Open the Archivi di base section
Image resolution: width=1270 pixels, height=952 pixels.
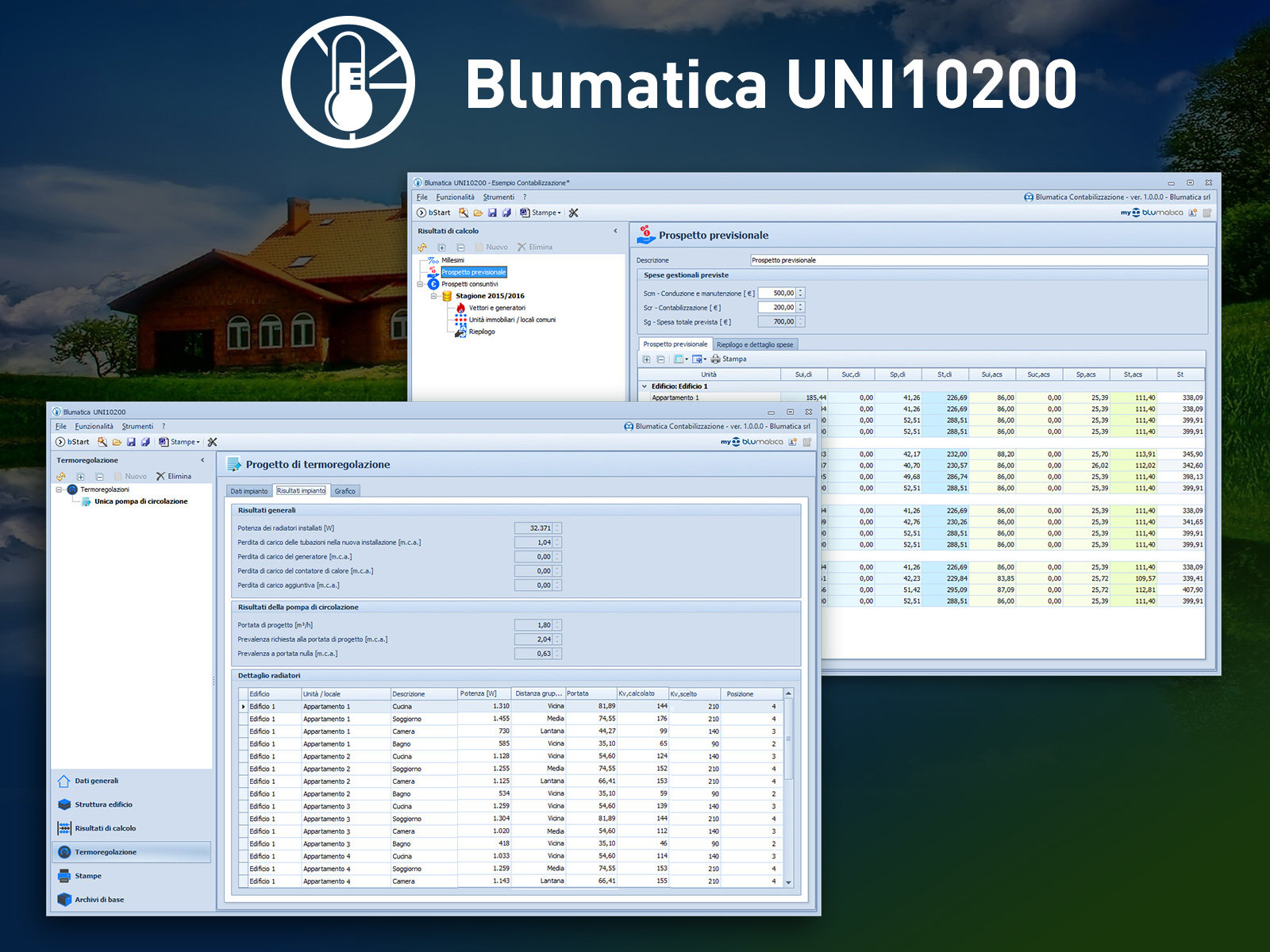(x=98, y=900)
